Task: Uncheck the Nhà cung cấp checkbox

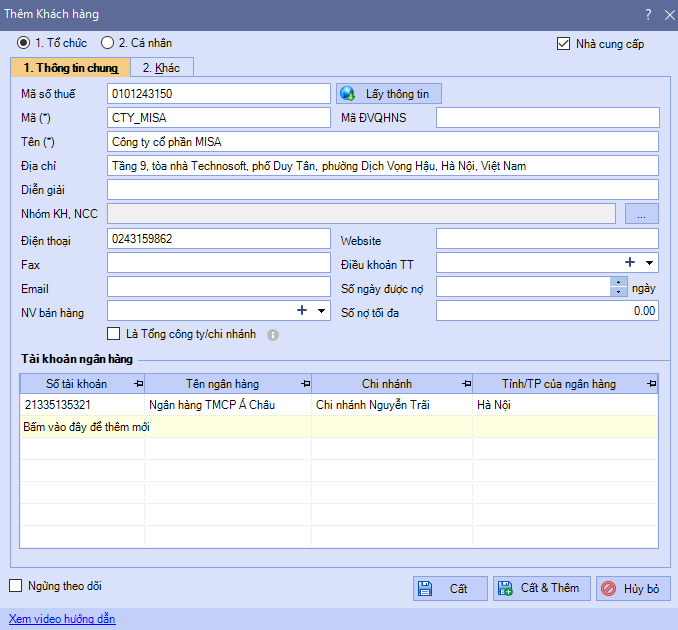Action: 564,44
